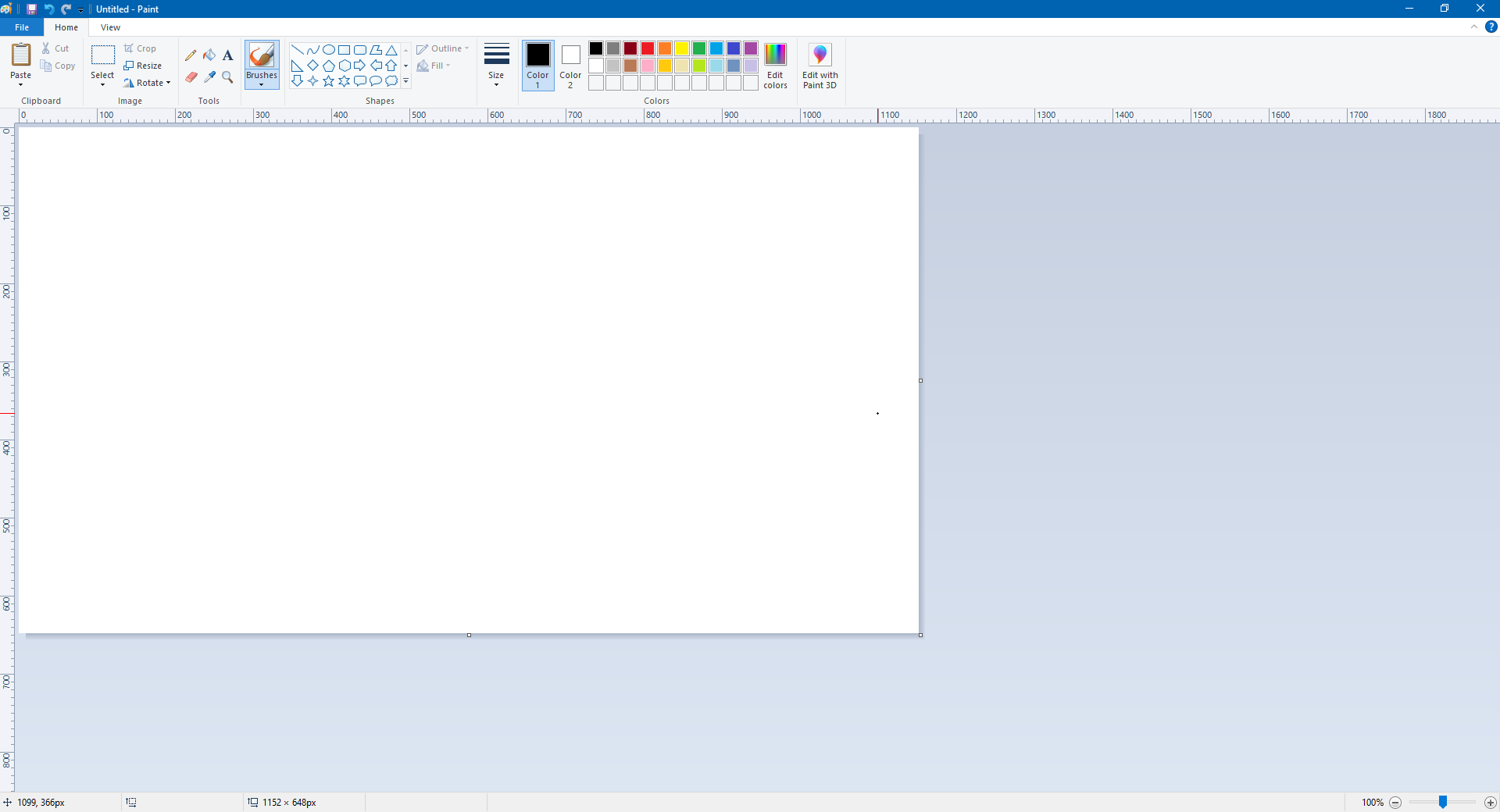The image size is (1500, 812).
Task: Expand the shapes gallery More arrow
Action: pos(405,80)
